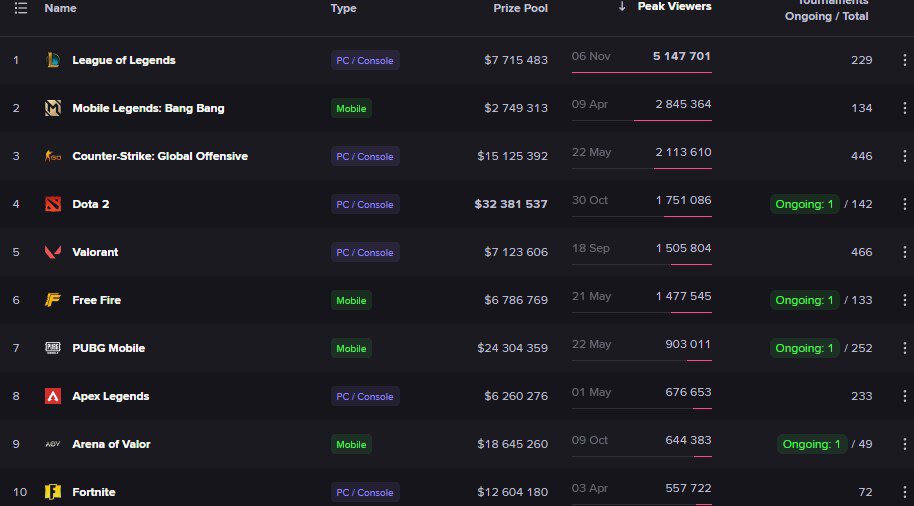Open the PUBG Mobile game link
This screenshot has width=914, height=506.
[108, 348]
